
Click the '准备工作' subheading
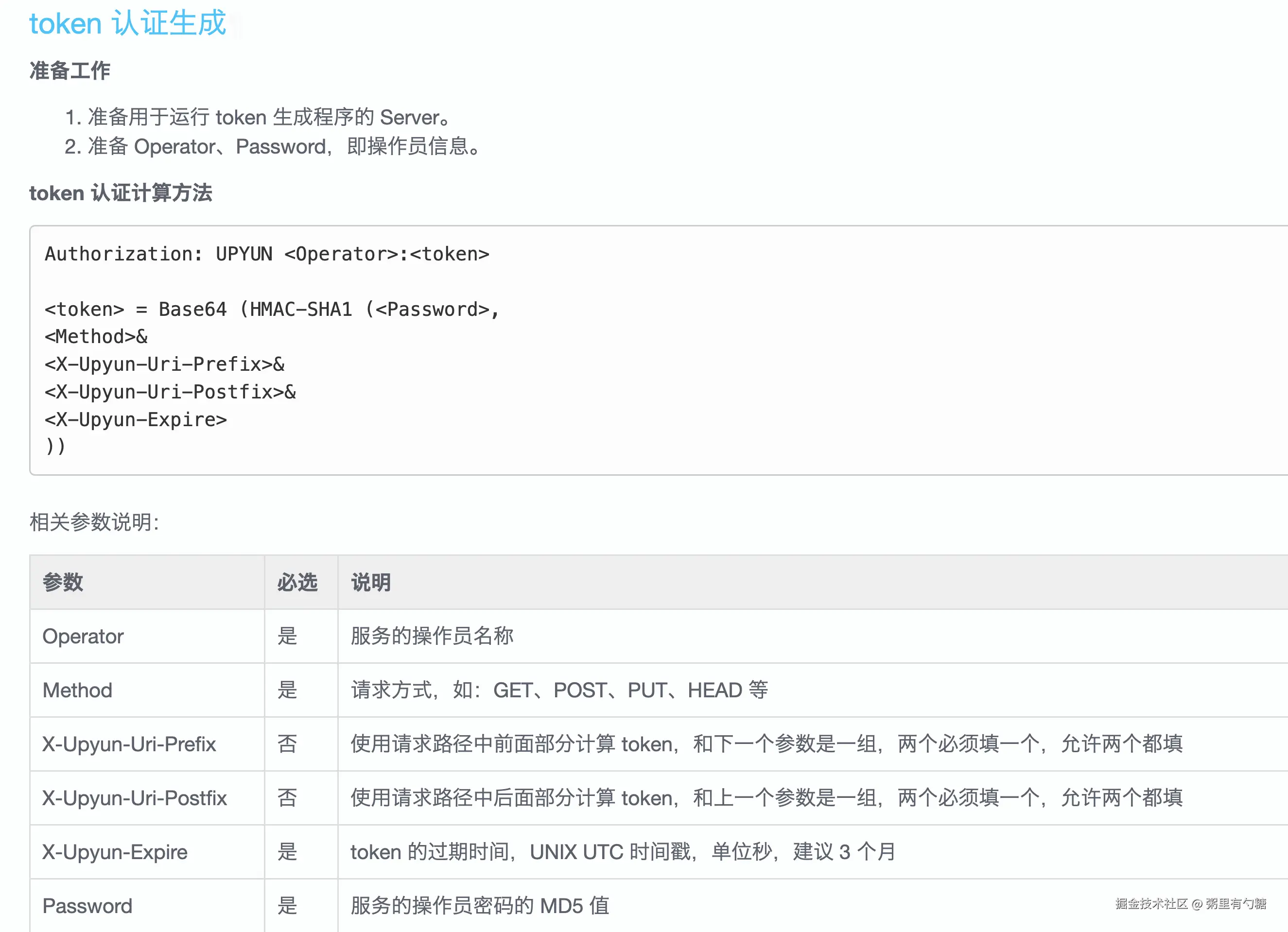(x=70, y=71)
